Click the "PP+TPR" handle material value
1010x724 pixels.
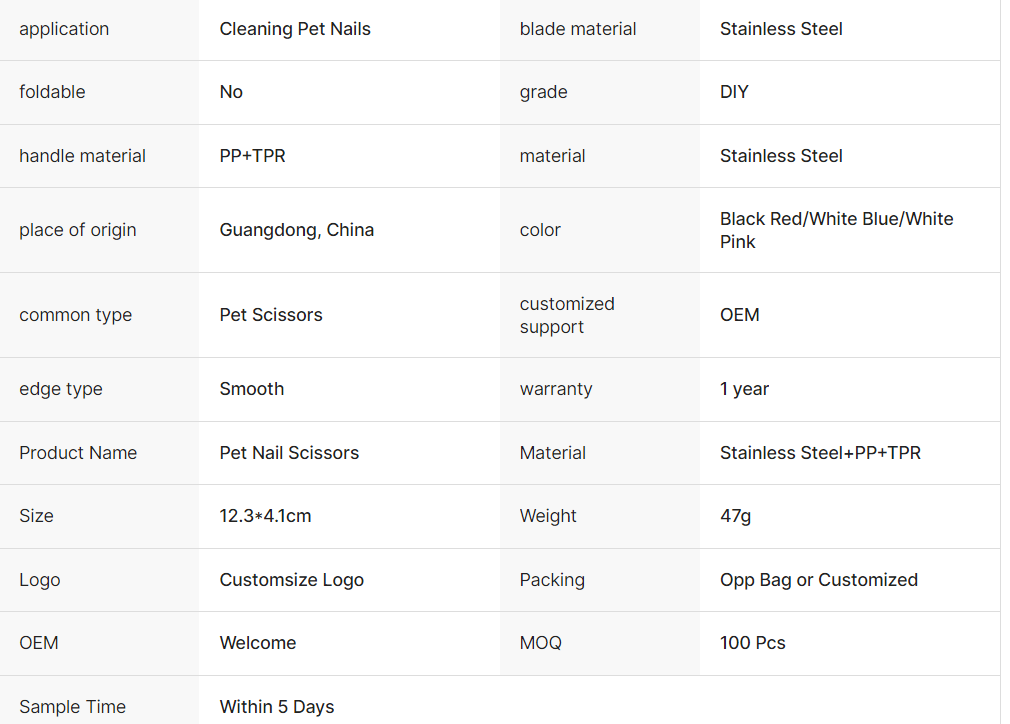point(252,156)
